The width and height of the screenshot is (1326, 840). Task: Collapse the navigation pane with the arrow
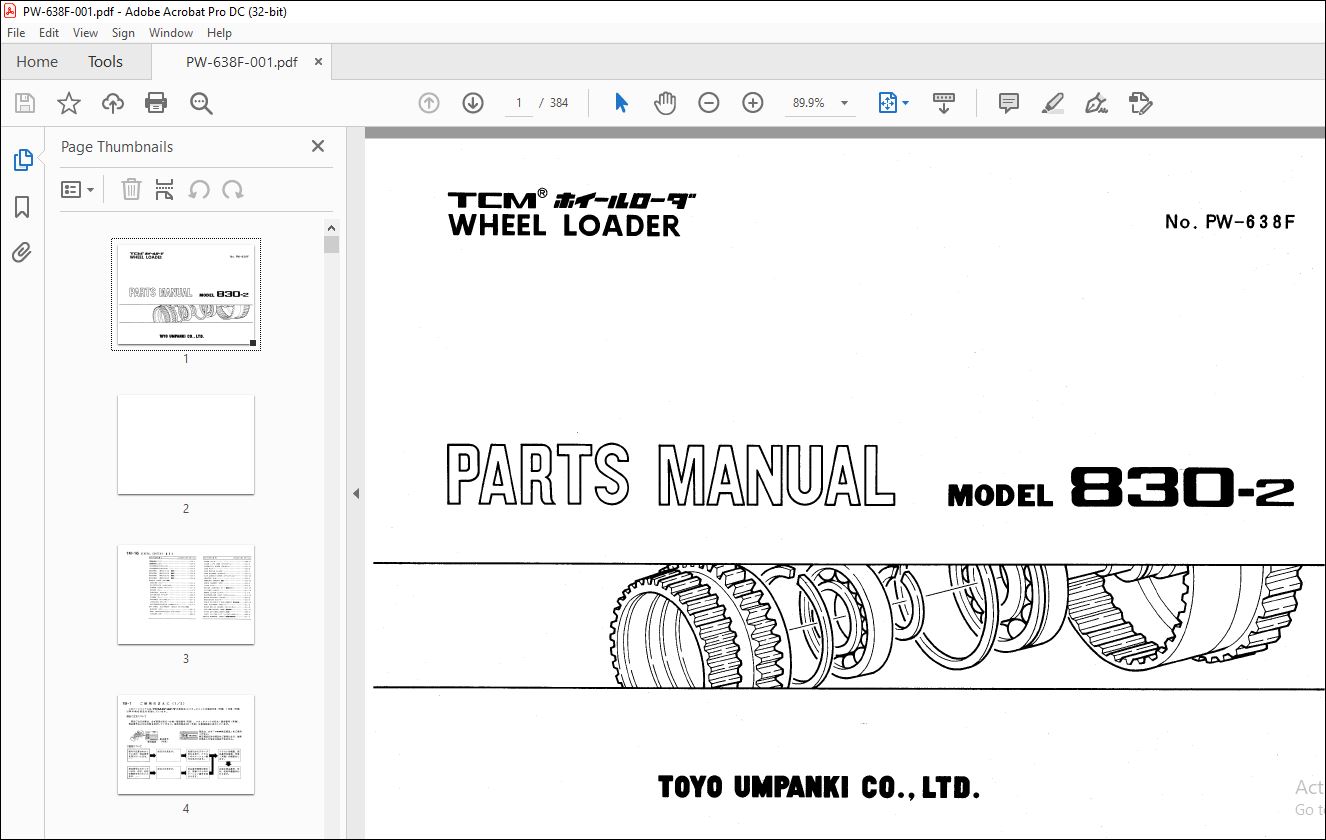point(356,493)
